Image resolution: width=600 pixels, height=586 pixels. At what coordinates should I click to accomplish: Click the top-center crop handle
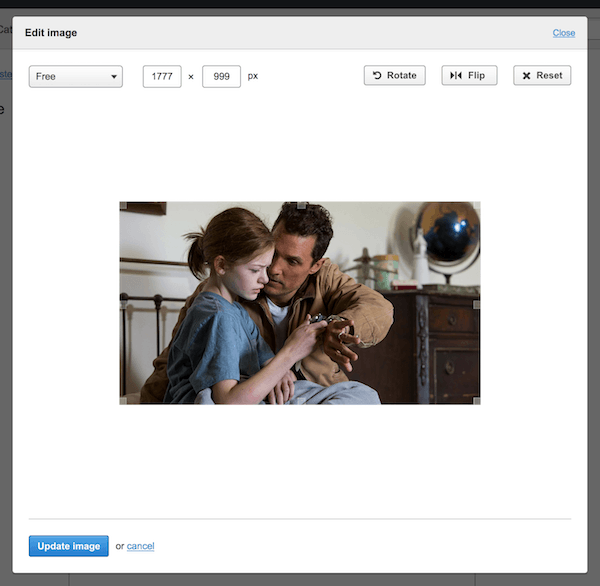[302, 206]
